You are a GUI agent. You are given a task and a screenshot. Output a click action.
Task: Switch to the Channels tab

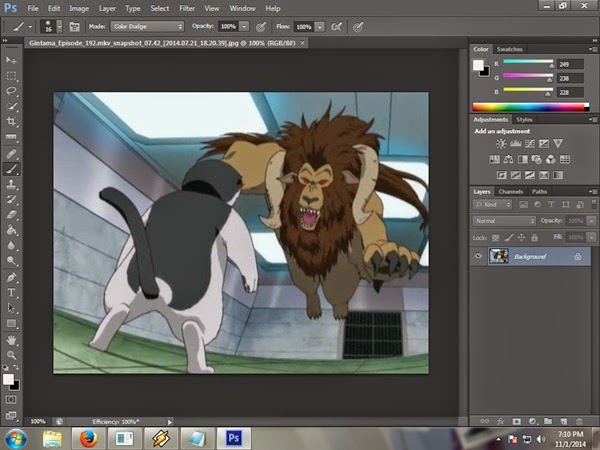tap(511, 191)
